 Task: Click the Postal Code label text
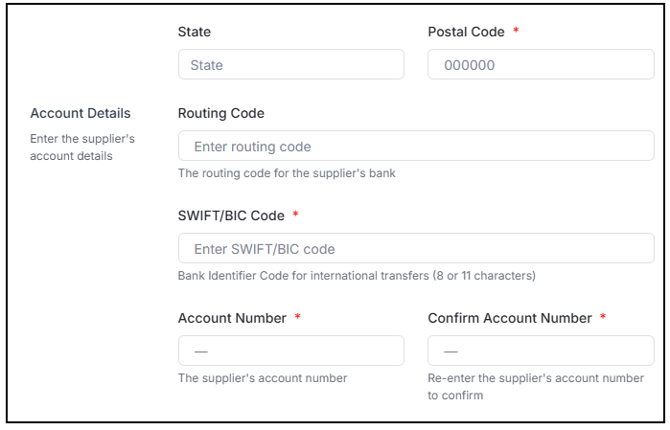click(x=466, y=32)
